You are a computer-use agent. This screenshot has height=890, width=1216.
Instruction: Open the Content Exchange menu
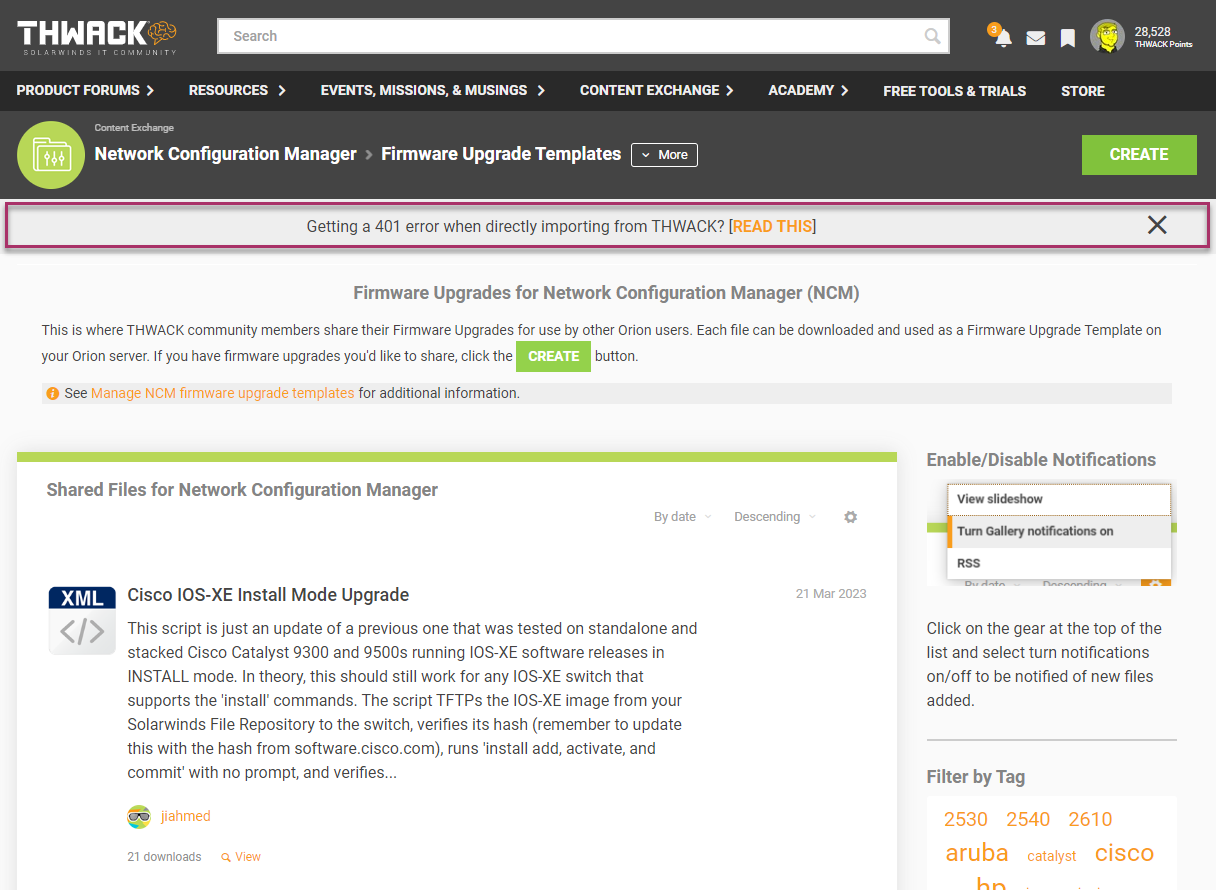pos(656,90)
